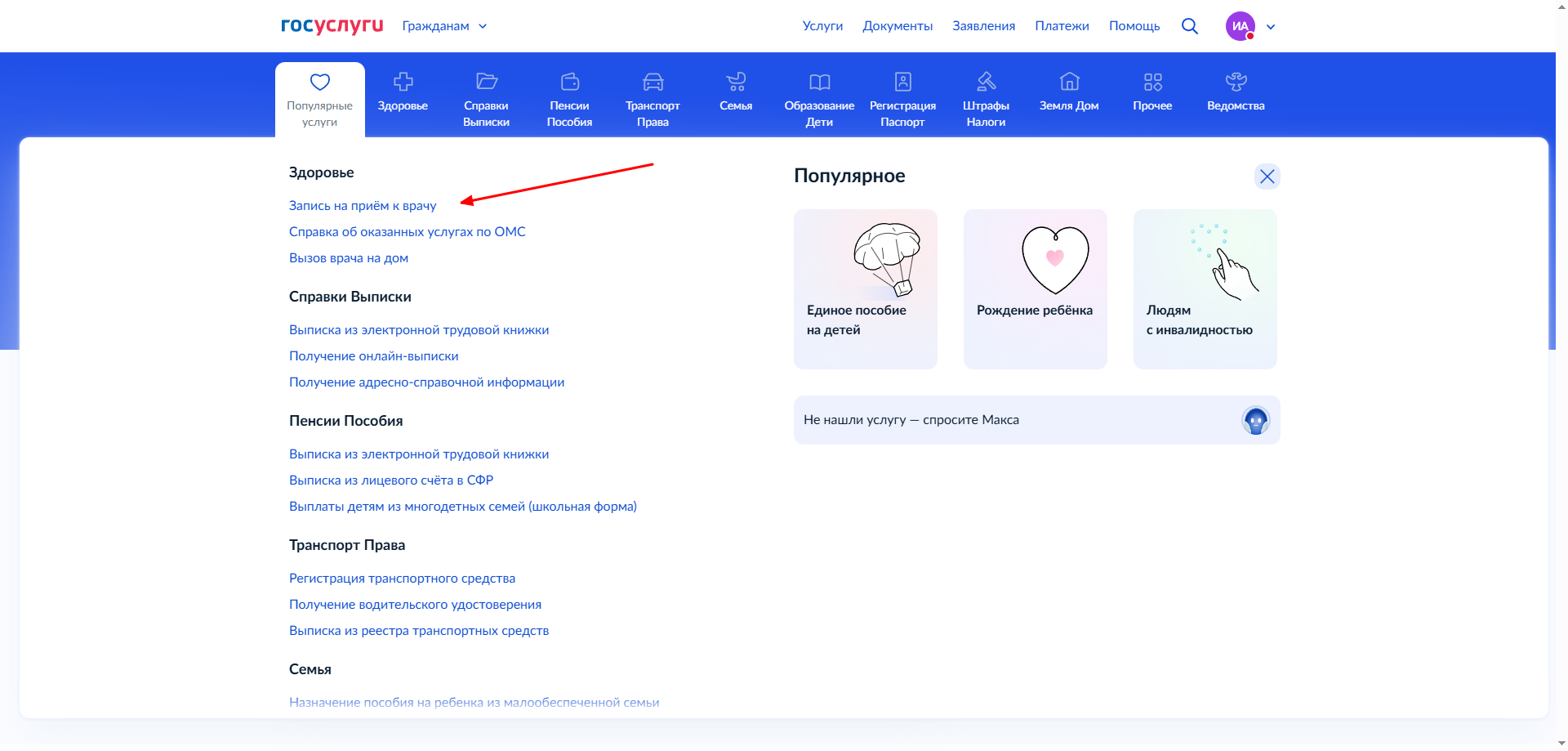This screenshot has height=751, width=1568.
Task: Open the Заявления menu item
Action: tap(983, 26)
